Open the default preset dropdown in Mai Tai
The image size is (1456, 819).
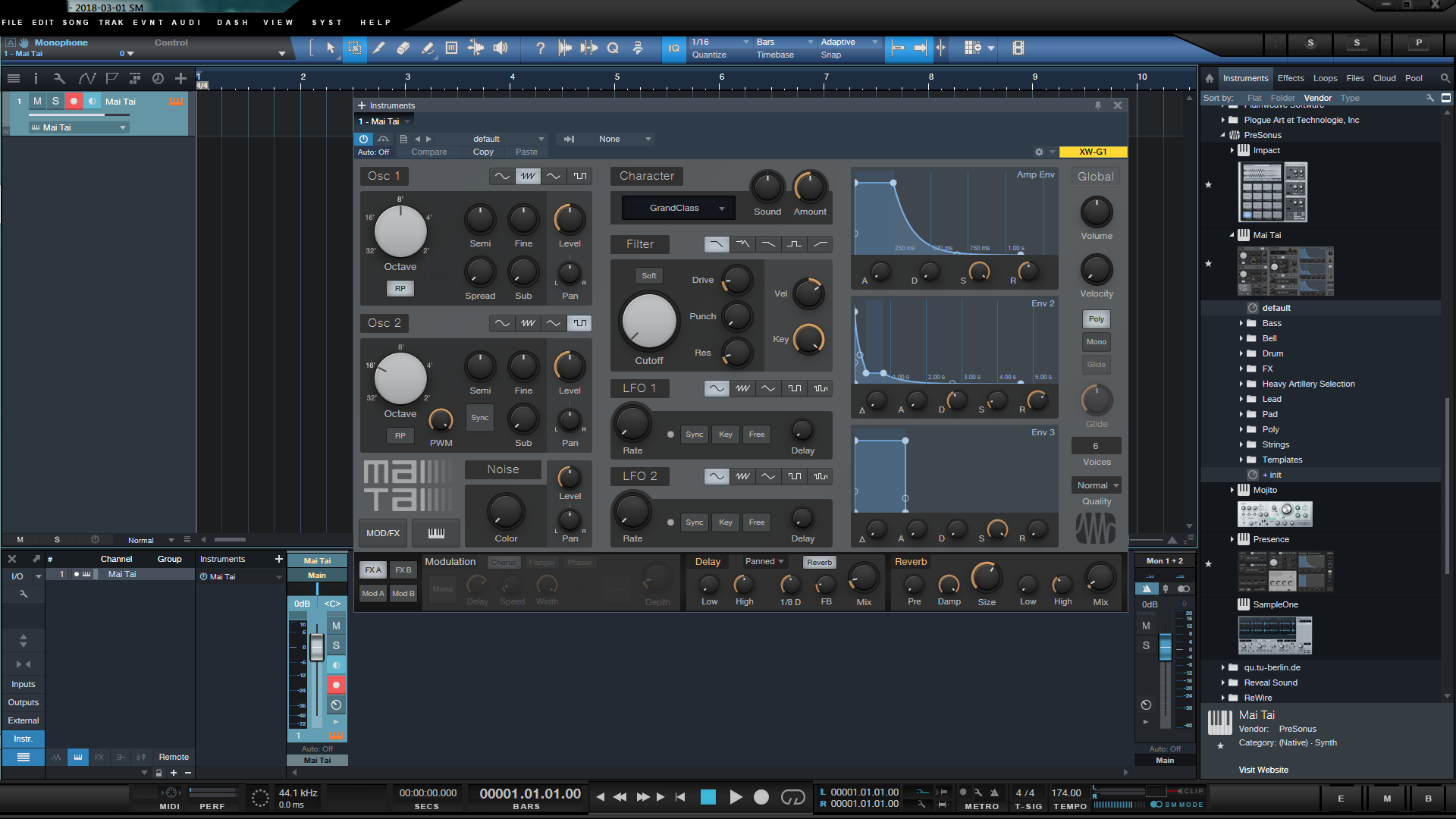(x=508, y=139)
